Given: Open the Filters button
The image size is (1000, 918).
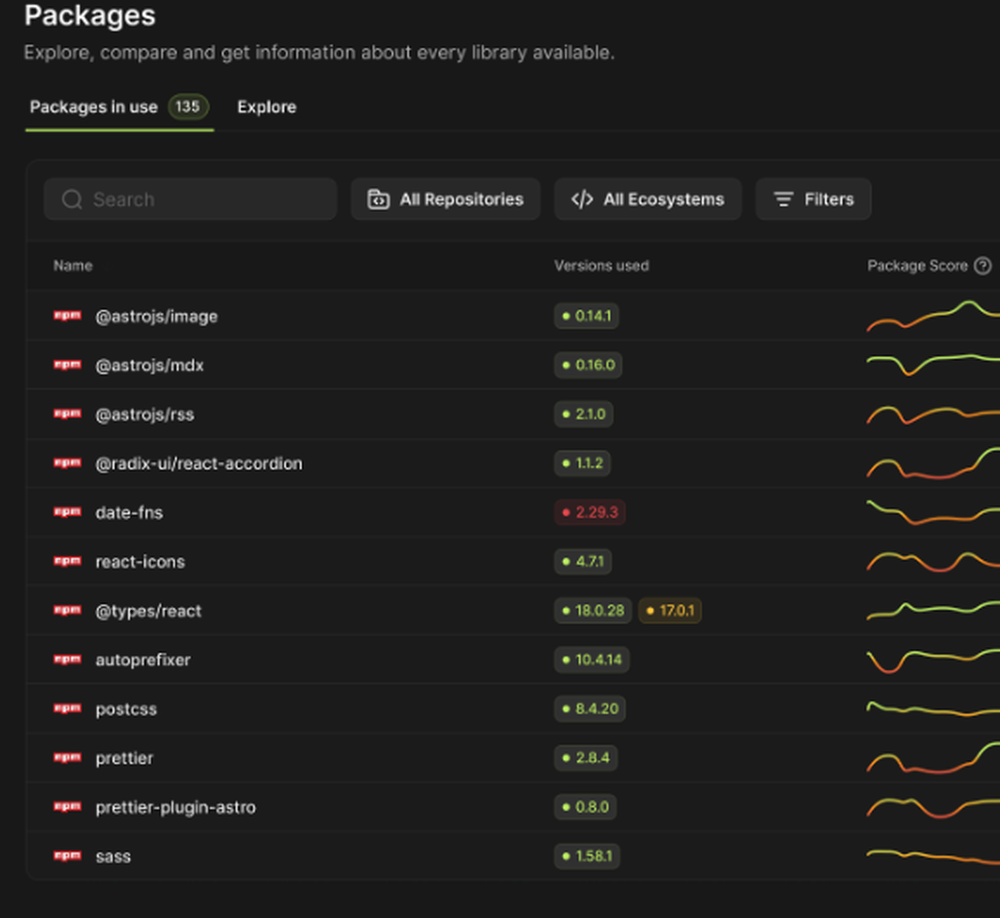Looking at the screenshot, I should (813, 200).
